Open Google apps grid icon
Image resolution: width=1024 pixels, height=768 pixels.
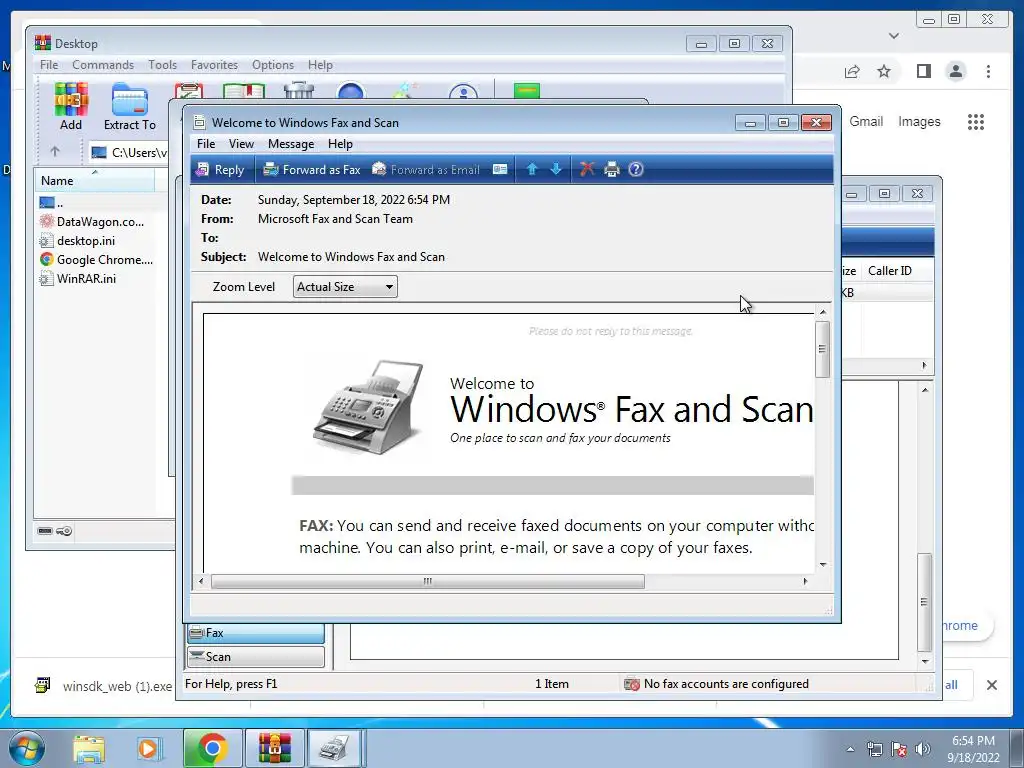coord(976,121)
